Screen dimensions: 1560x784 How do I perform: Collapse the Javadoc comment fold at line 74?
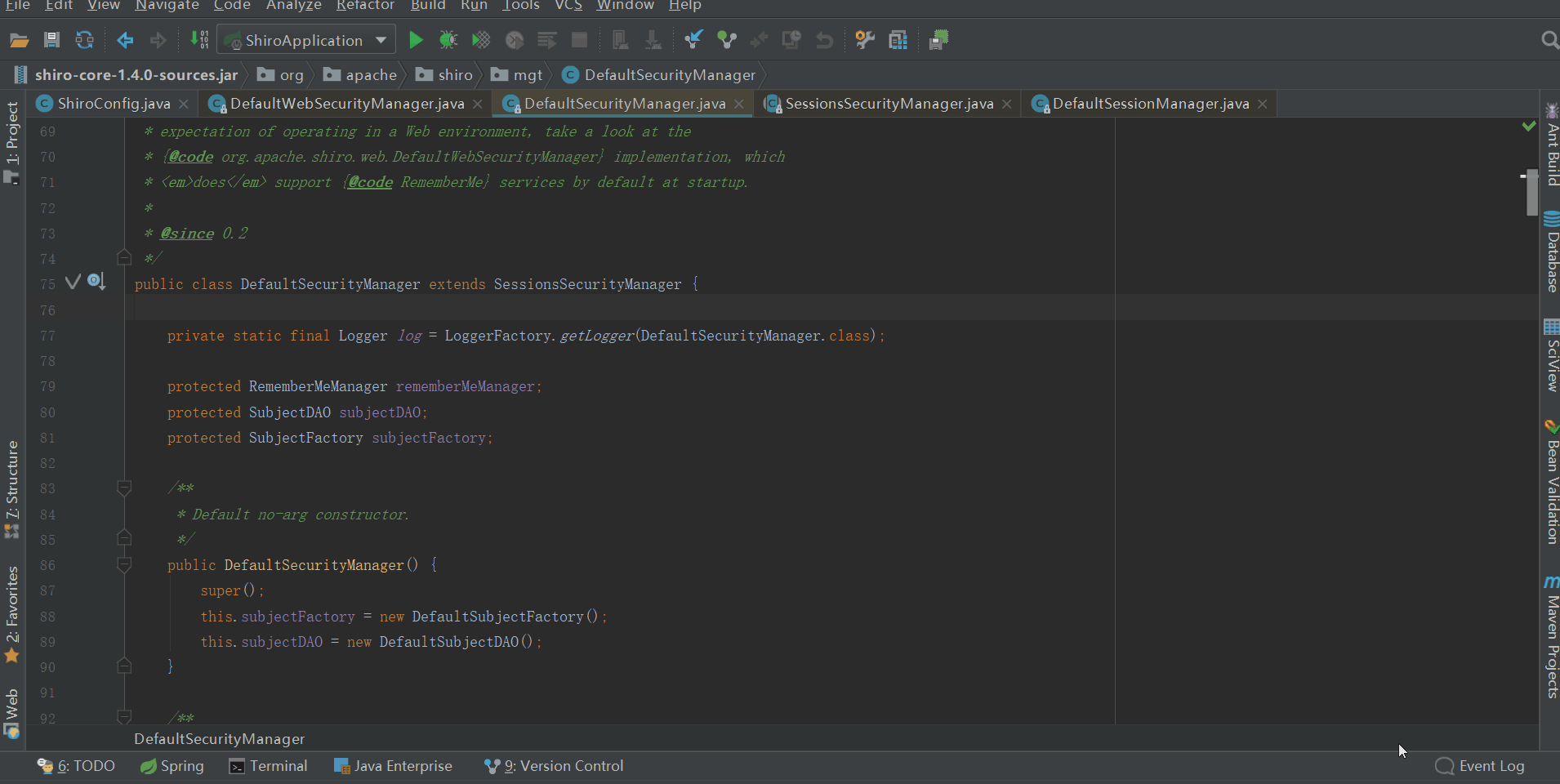(124, 258)
